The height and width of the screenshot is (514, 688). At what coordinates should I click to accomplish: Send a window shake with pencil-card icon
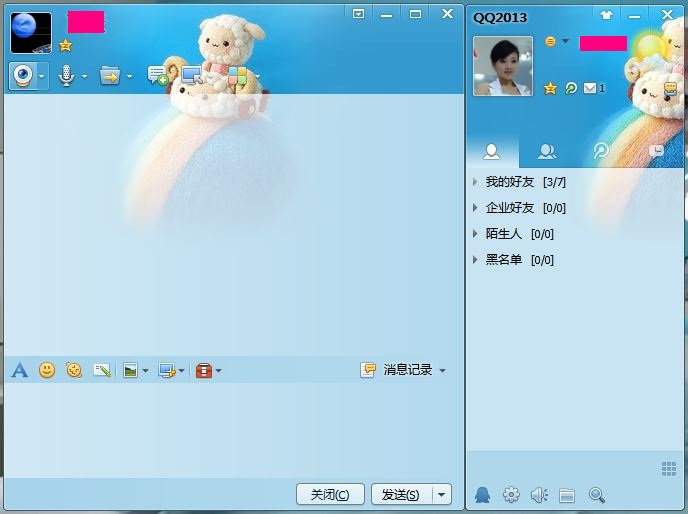[102, 370]
